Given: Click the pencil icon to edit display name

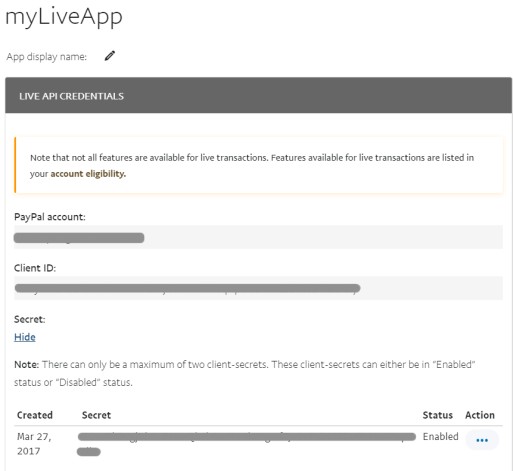Looking at the screenshot, I should [x=110, y=56].
